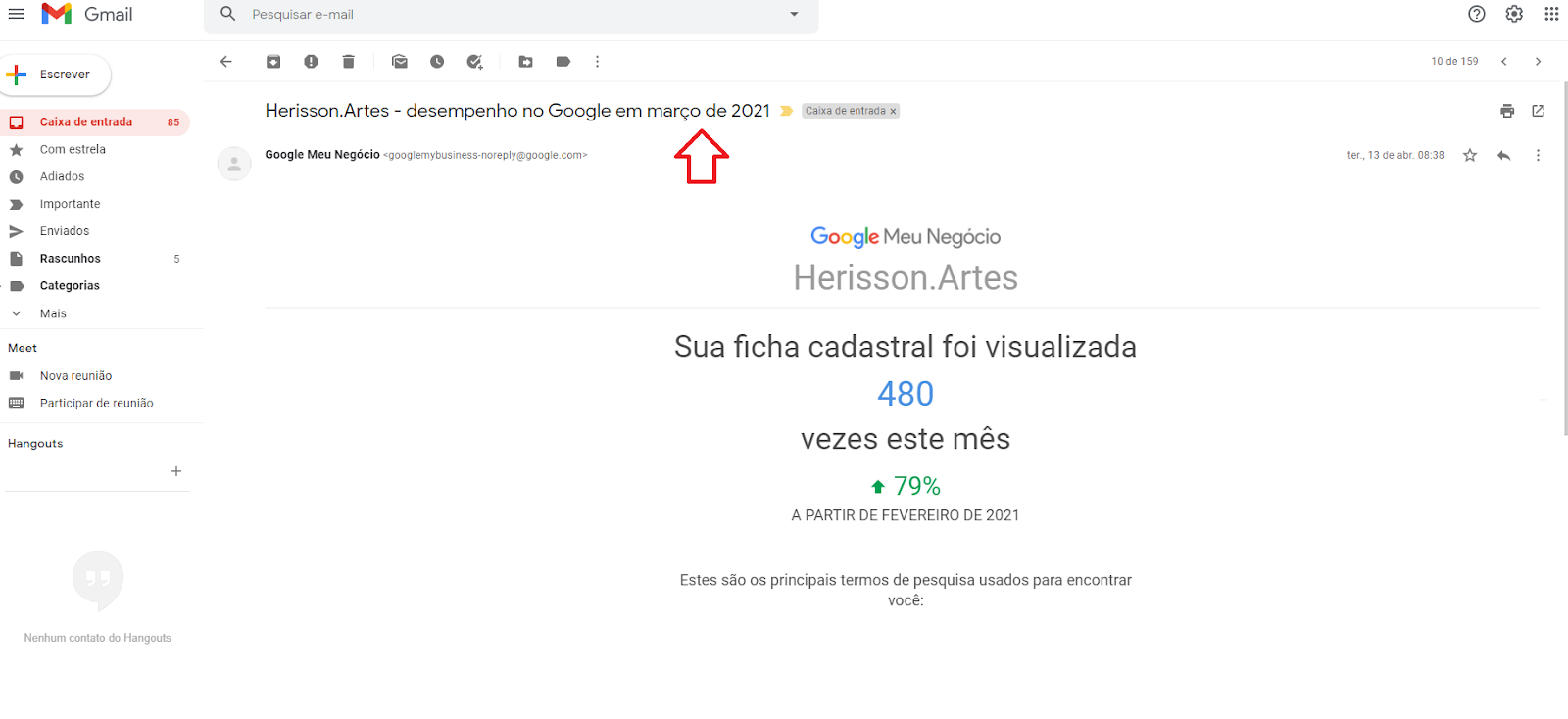This screenshot has height=719, width=1568.
Task: Open the Help question mark icon
Action: pos(1477,14)
